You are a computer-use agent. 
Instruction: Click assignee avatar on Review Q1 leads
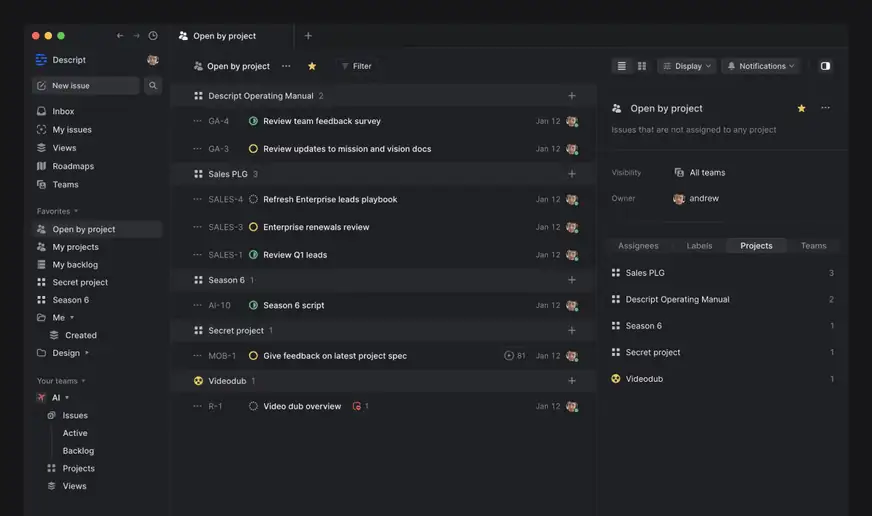pos(572,255)
